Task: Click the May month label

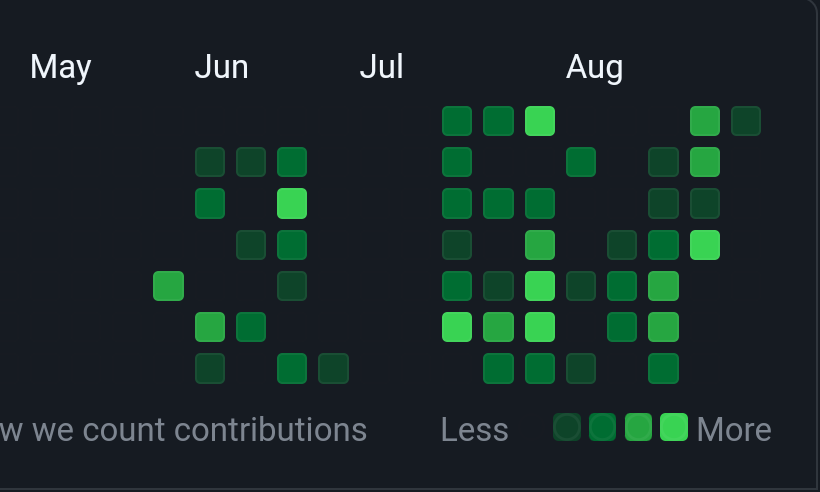Action: (61, 67)
